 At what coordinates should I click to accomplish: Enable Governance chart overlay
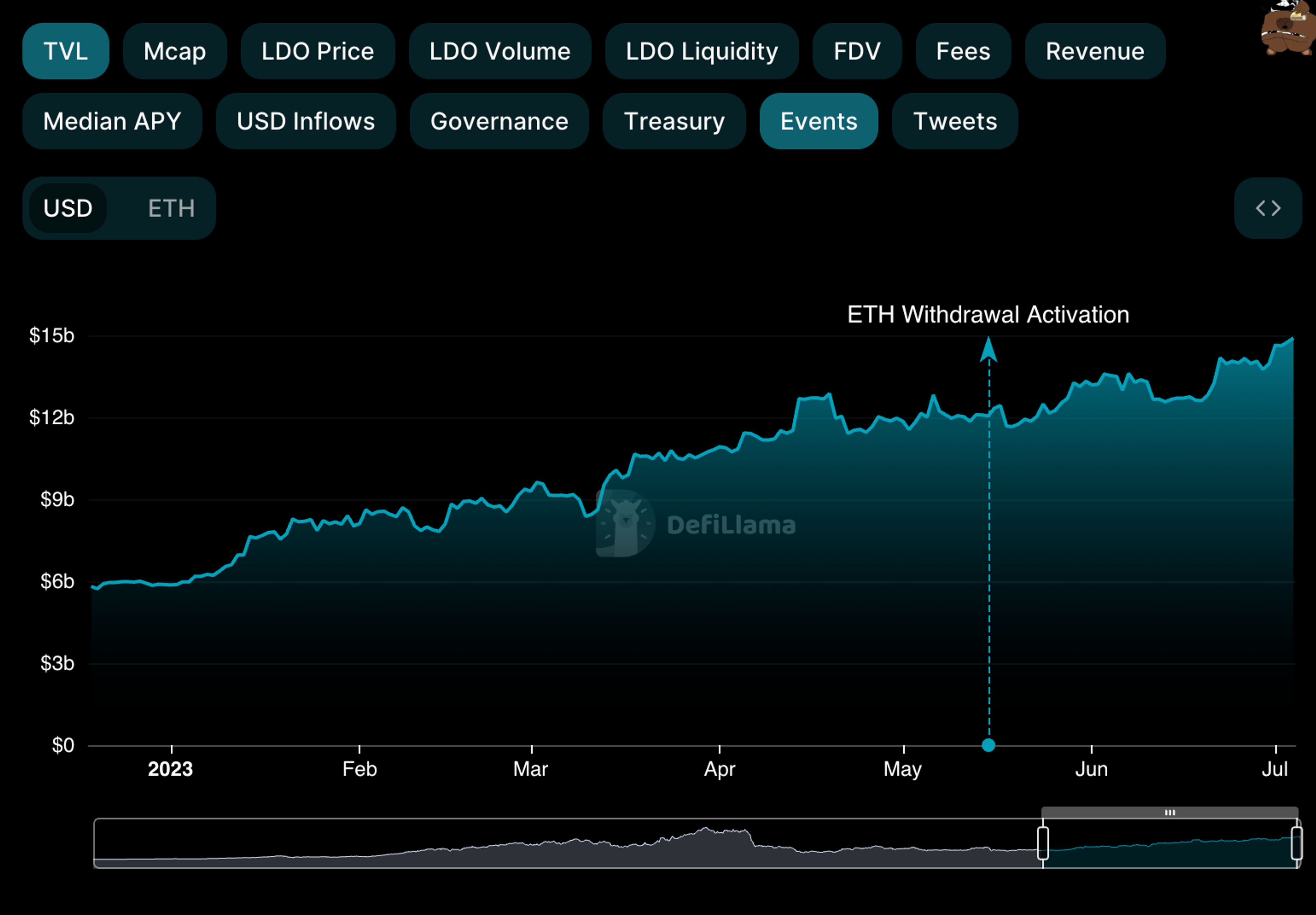tap(499, 121)
